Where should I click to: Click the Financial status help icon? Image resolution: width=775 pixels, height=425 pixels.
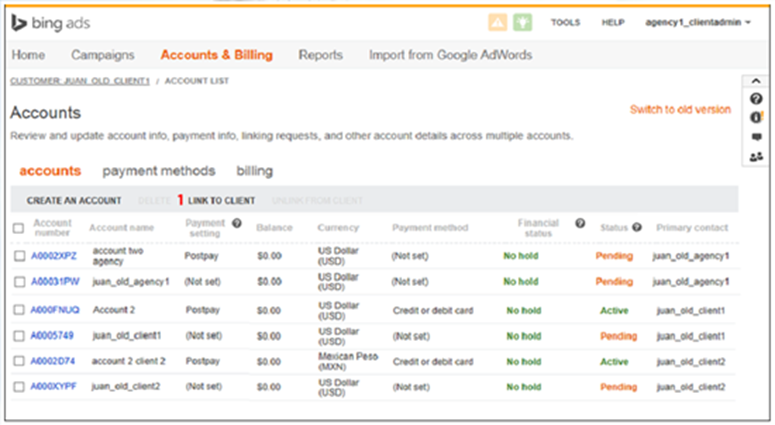[x=580, y=223]
